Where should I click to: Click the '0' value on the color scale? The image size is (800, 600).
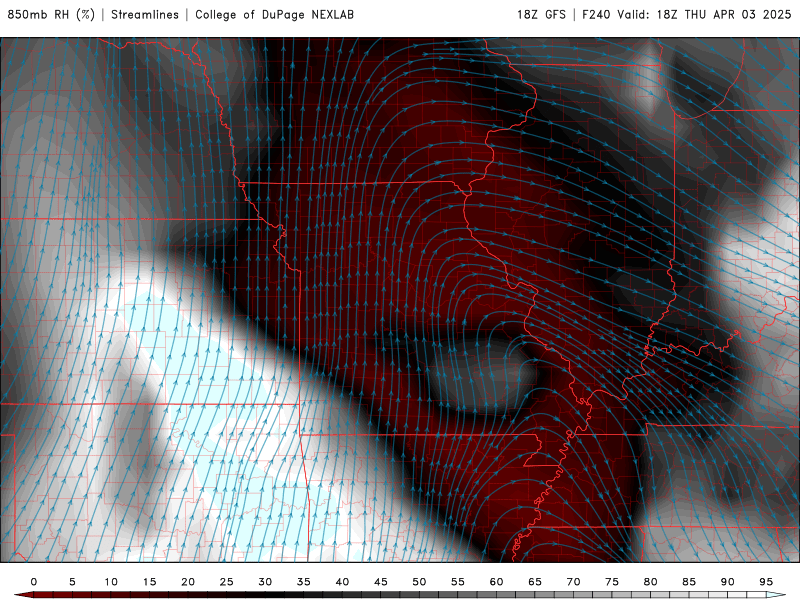34,582
